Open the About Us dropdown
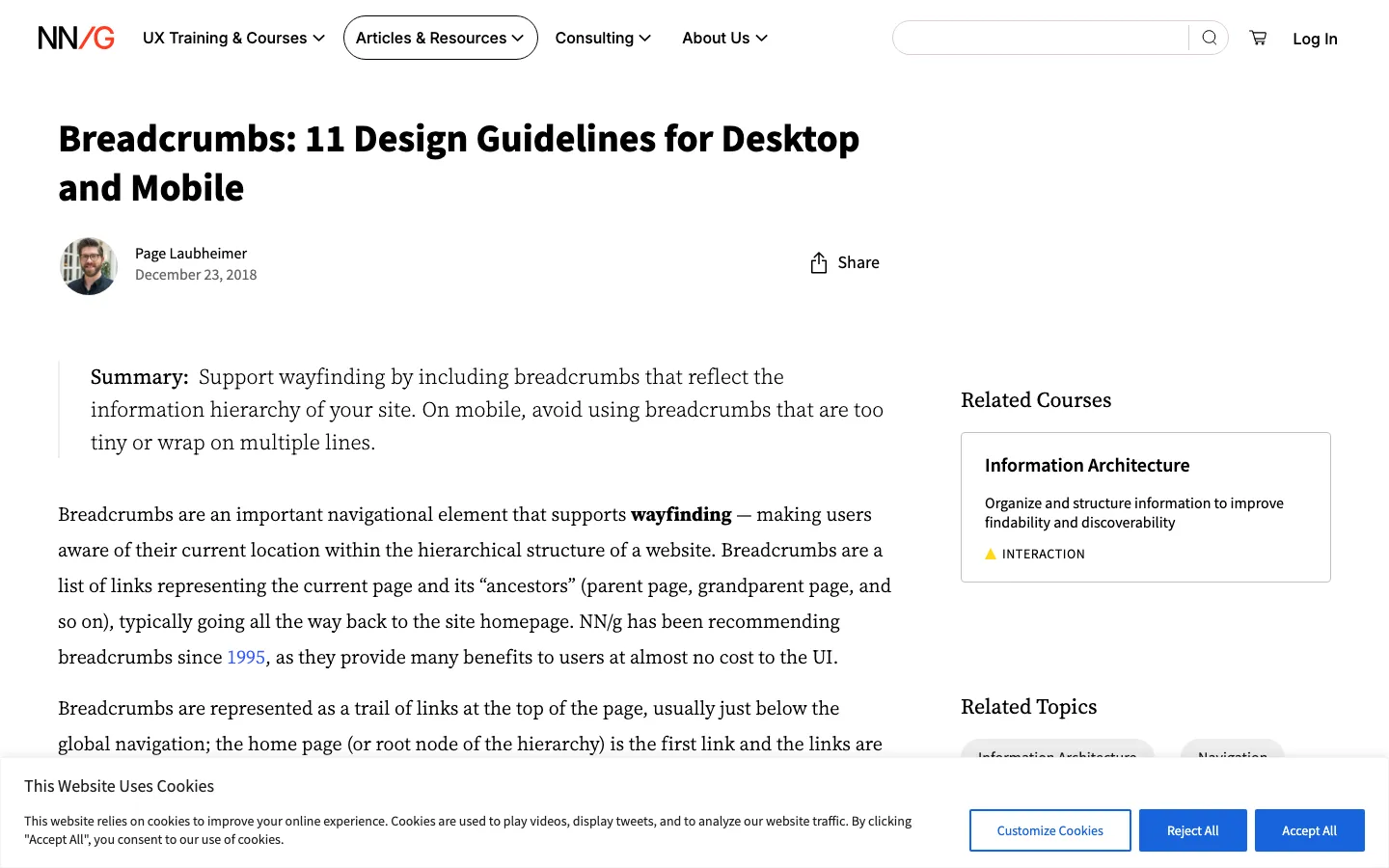The width and height of the screenshot is (1389, 868). coord(724,38)
